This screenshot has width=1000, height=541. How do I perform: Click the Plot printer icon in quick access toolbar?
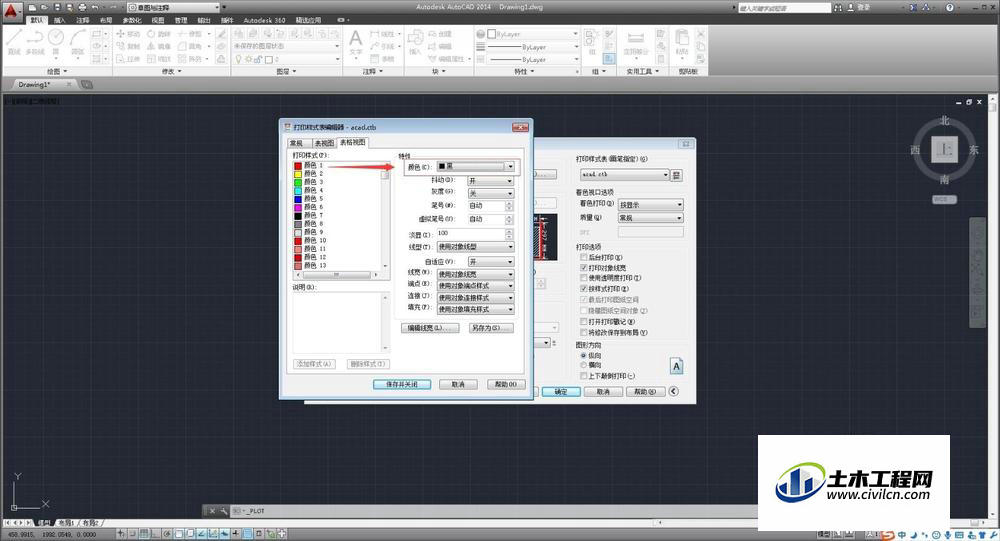pos(82,7)
